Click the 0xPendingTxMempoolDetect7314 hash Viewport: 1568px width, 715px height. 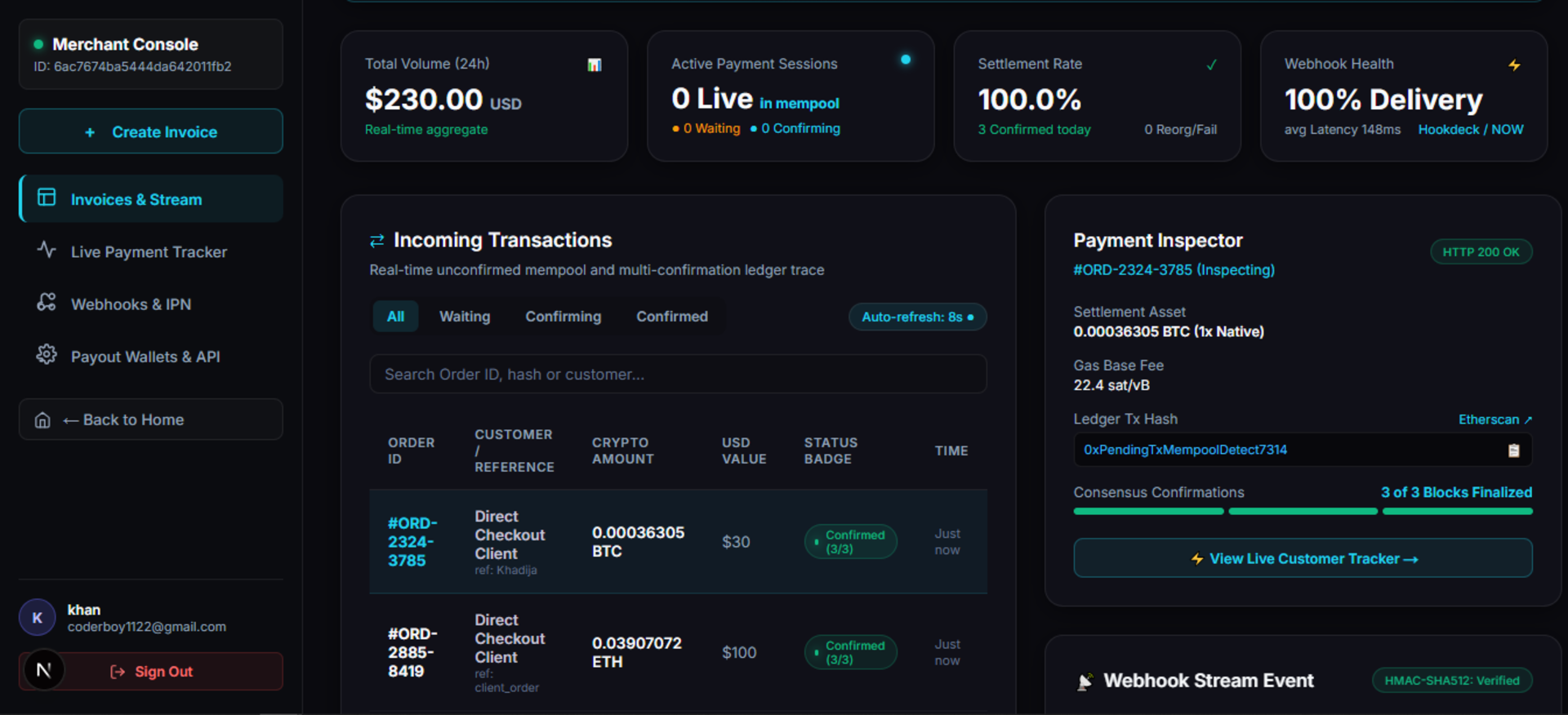pyautogui.click(x=1185, y=450)
